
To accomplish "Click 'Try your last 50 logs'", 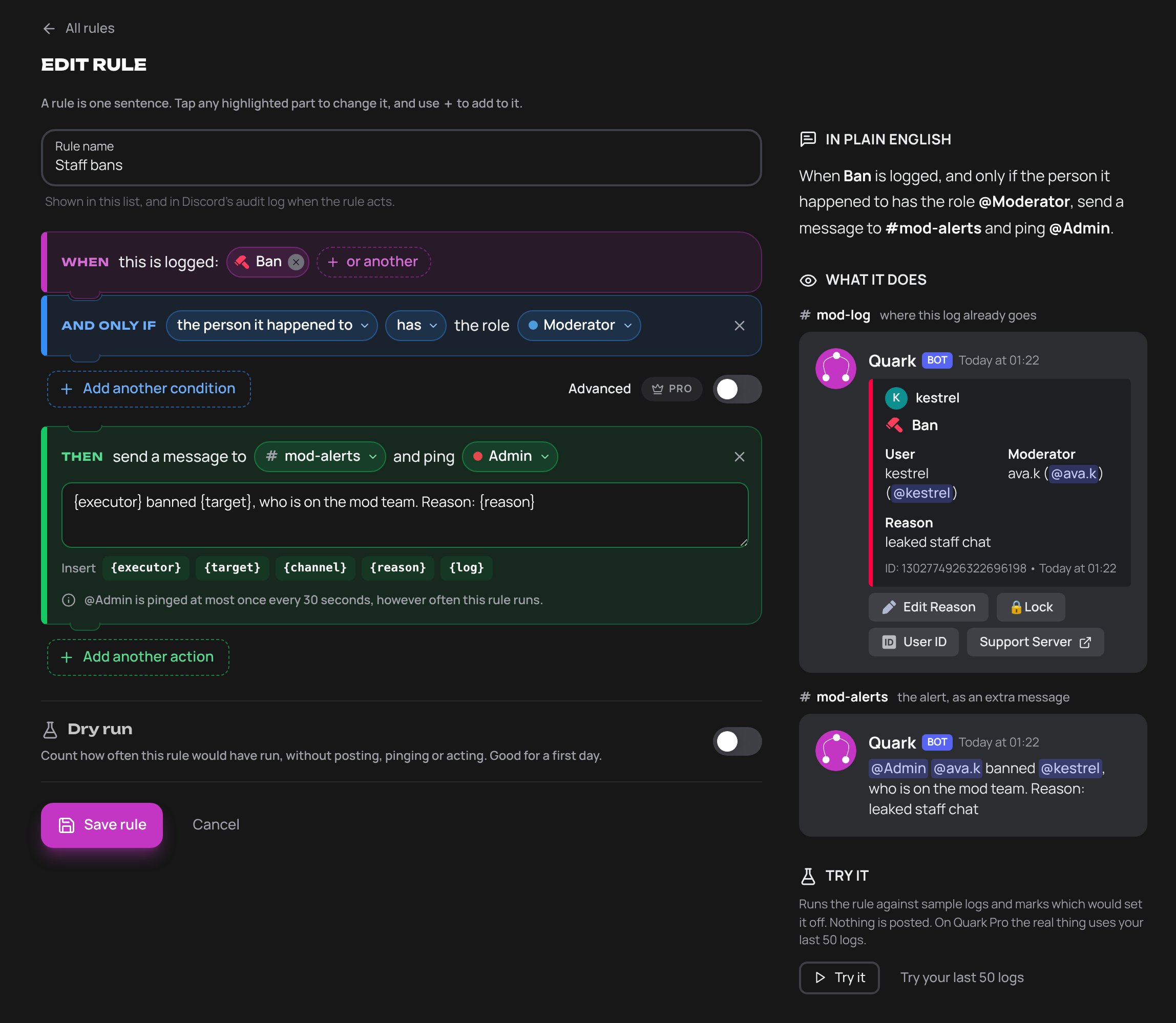I will click(961, 978).
